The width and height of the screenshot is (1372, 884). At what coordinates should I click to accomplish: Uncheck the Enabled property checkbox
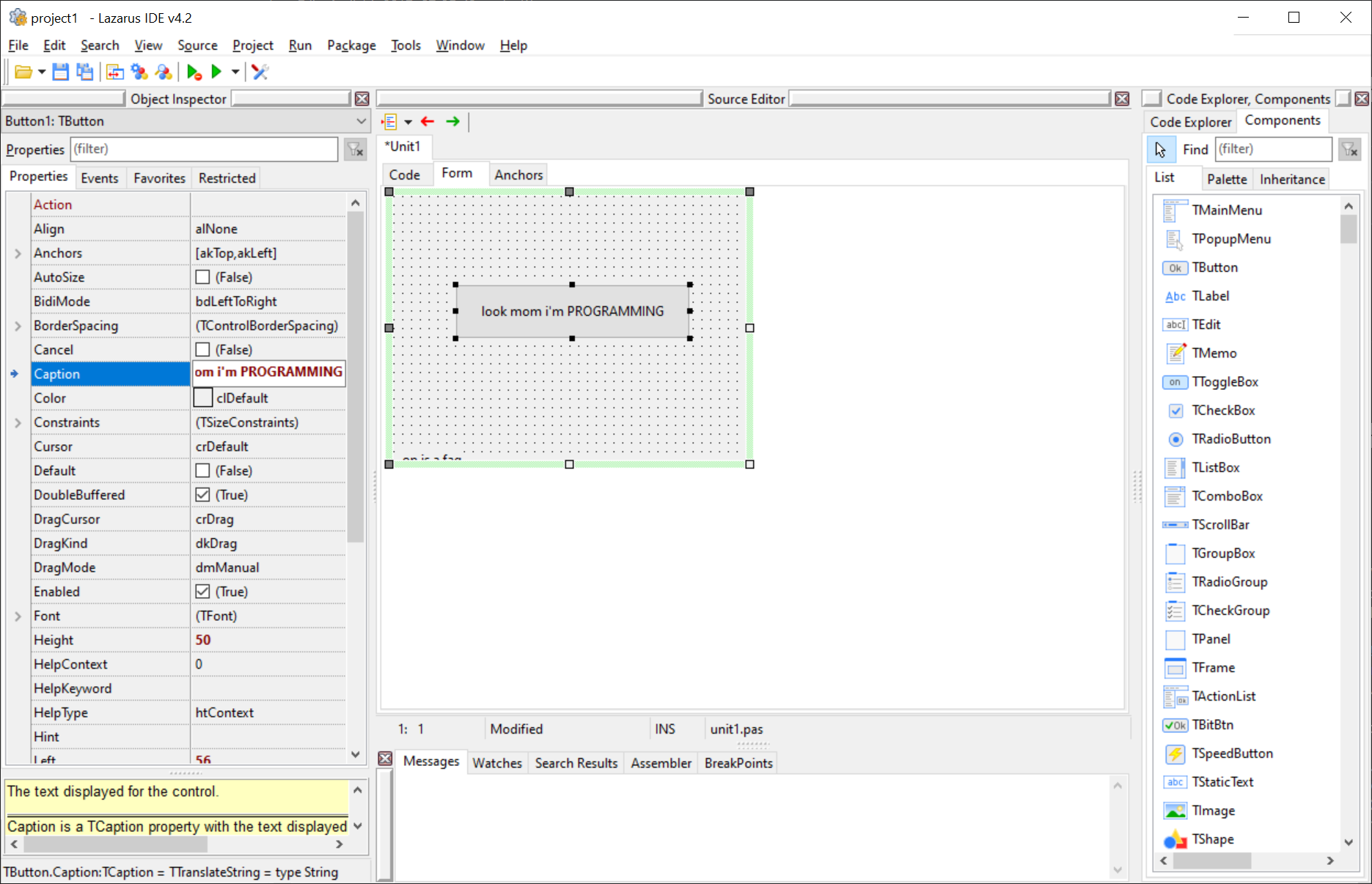click(203, 592)
